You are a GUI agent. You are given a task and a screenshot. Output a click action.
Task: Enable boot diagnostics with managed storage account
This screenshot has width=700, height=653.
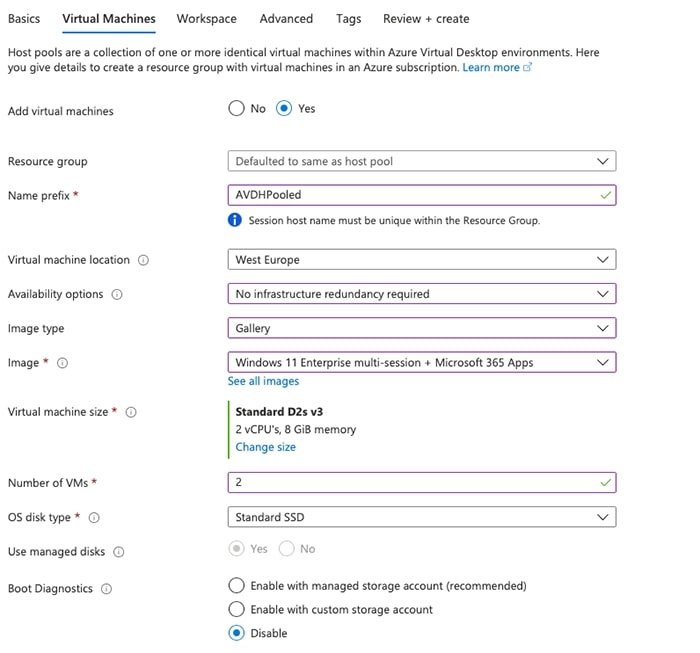[236, 585]
